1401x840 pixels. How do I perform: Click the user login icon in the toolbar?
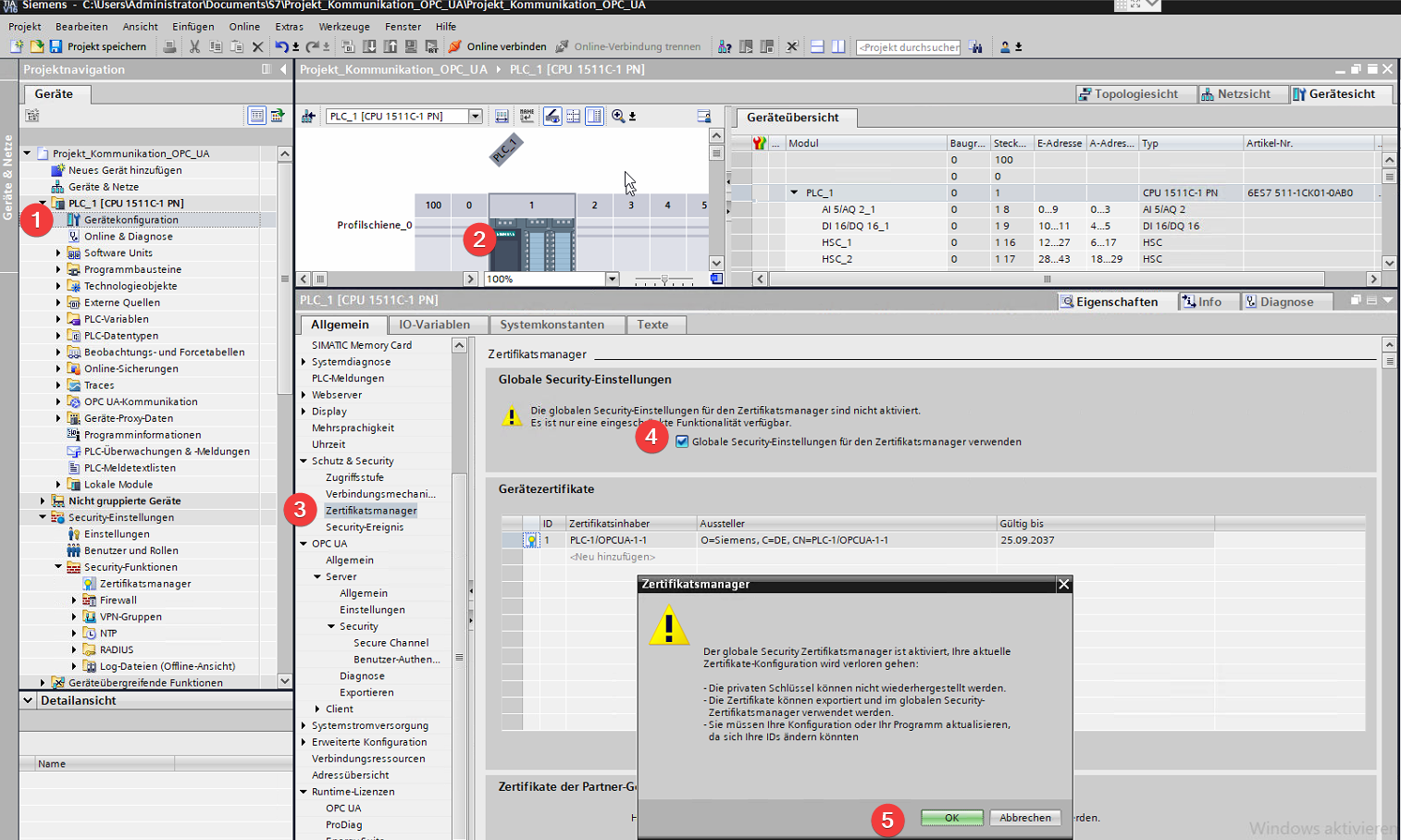pyautogui.click(x=1005, y=46)
